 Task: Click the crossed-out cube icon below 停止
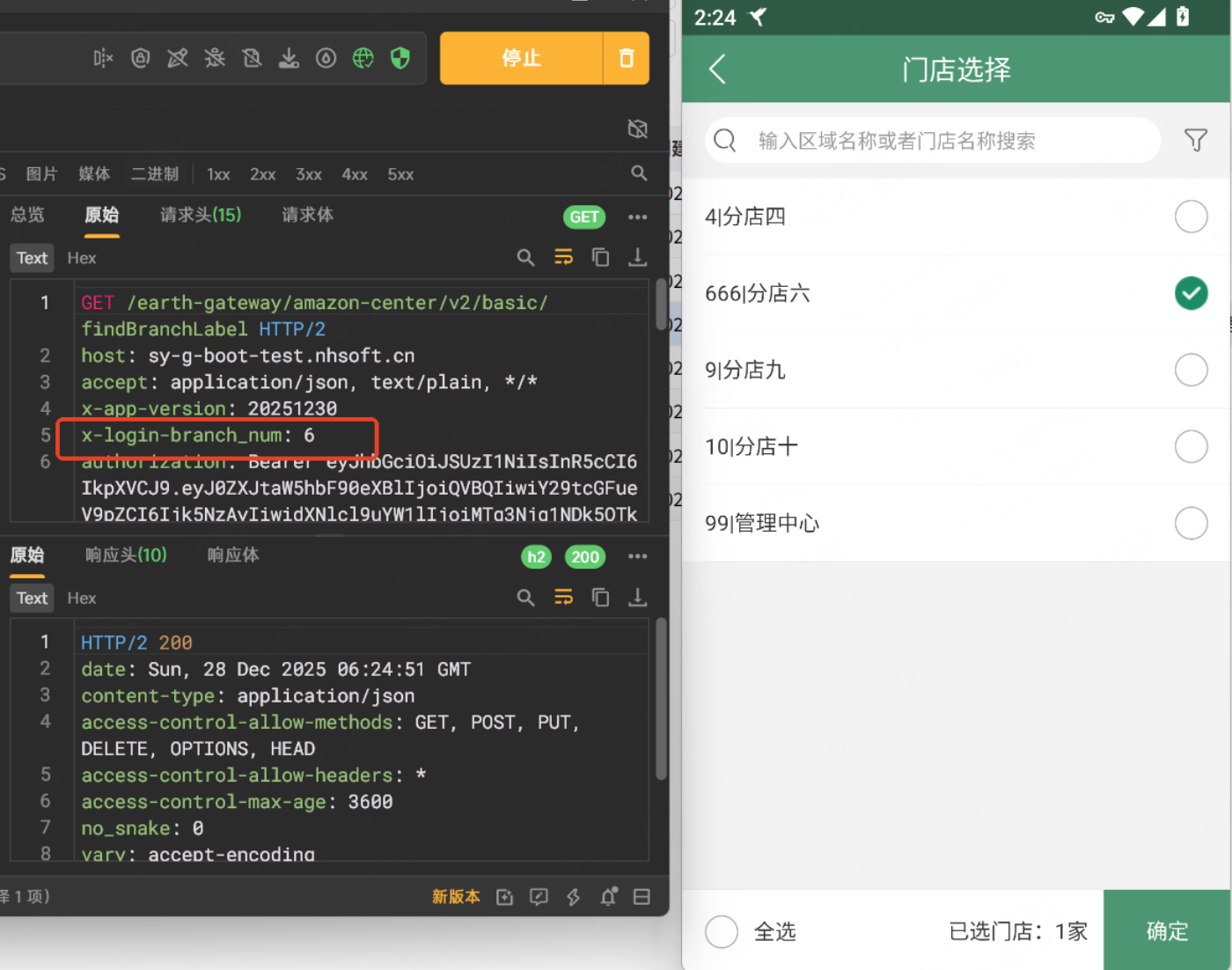click(x=638, y=129)
